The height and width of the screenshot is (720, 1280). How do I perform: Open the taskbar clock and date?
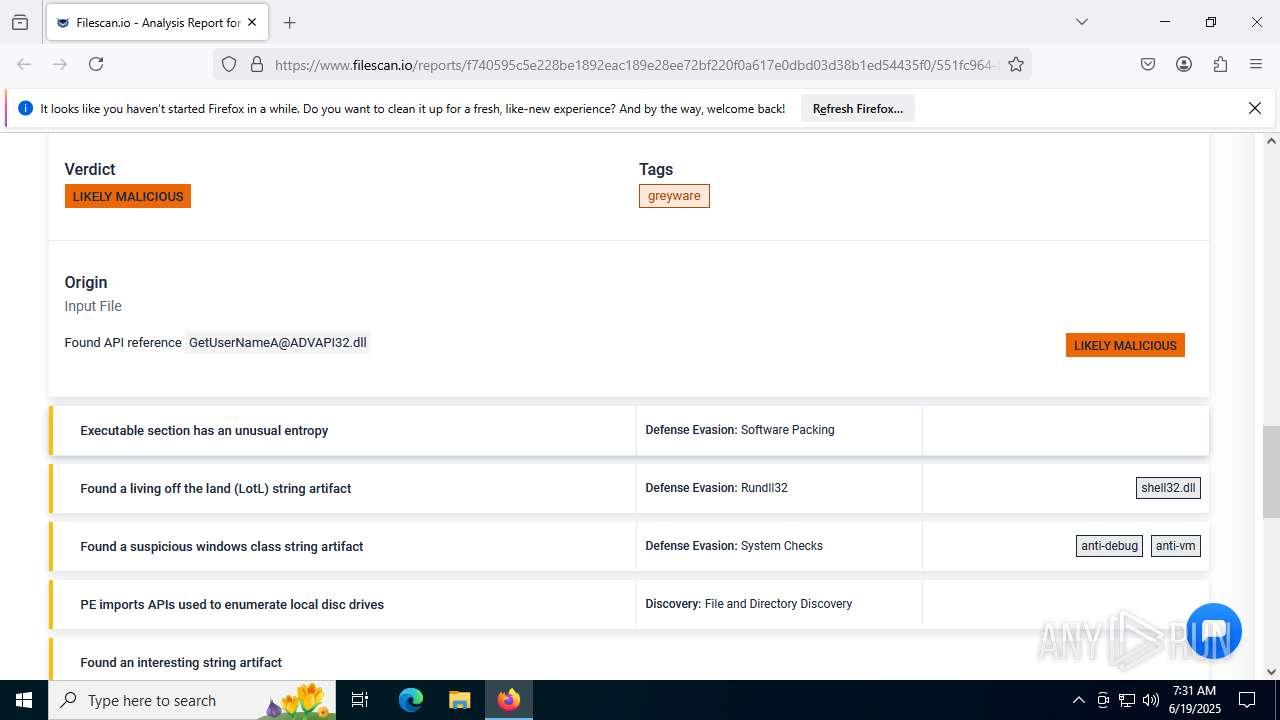click(1193, 700)
